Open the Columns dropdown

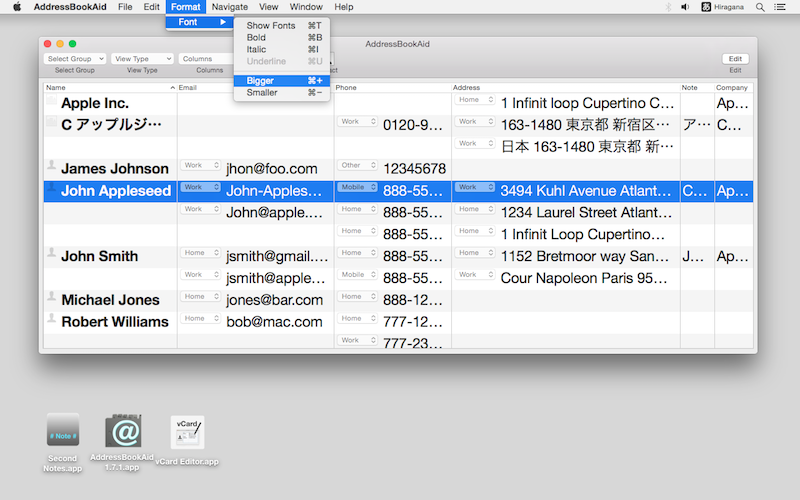click(206, 59)
